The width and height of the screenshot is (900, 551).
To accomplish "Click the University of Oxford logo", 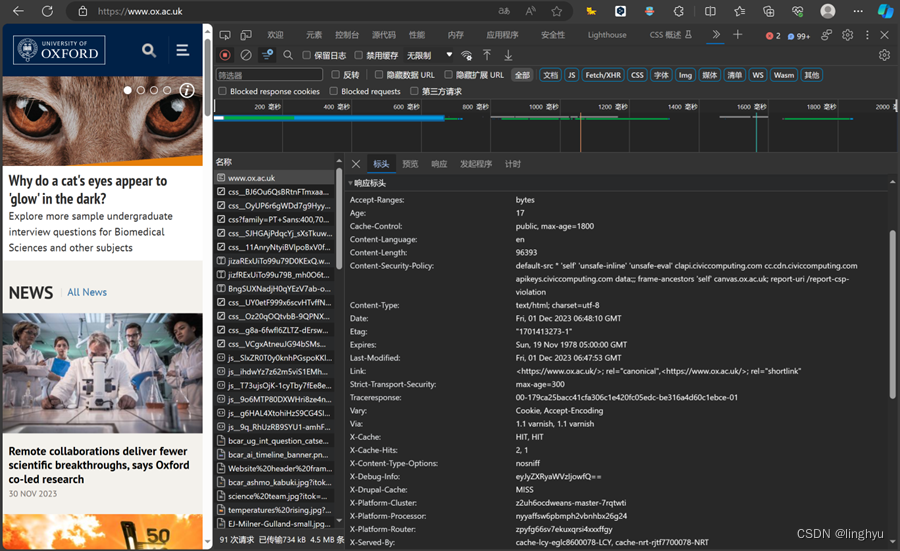I will pos(59,50).
